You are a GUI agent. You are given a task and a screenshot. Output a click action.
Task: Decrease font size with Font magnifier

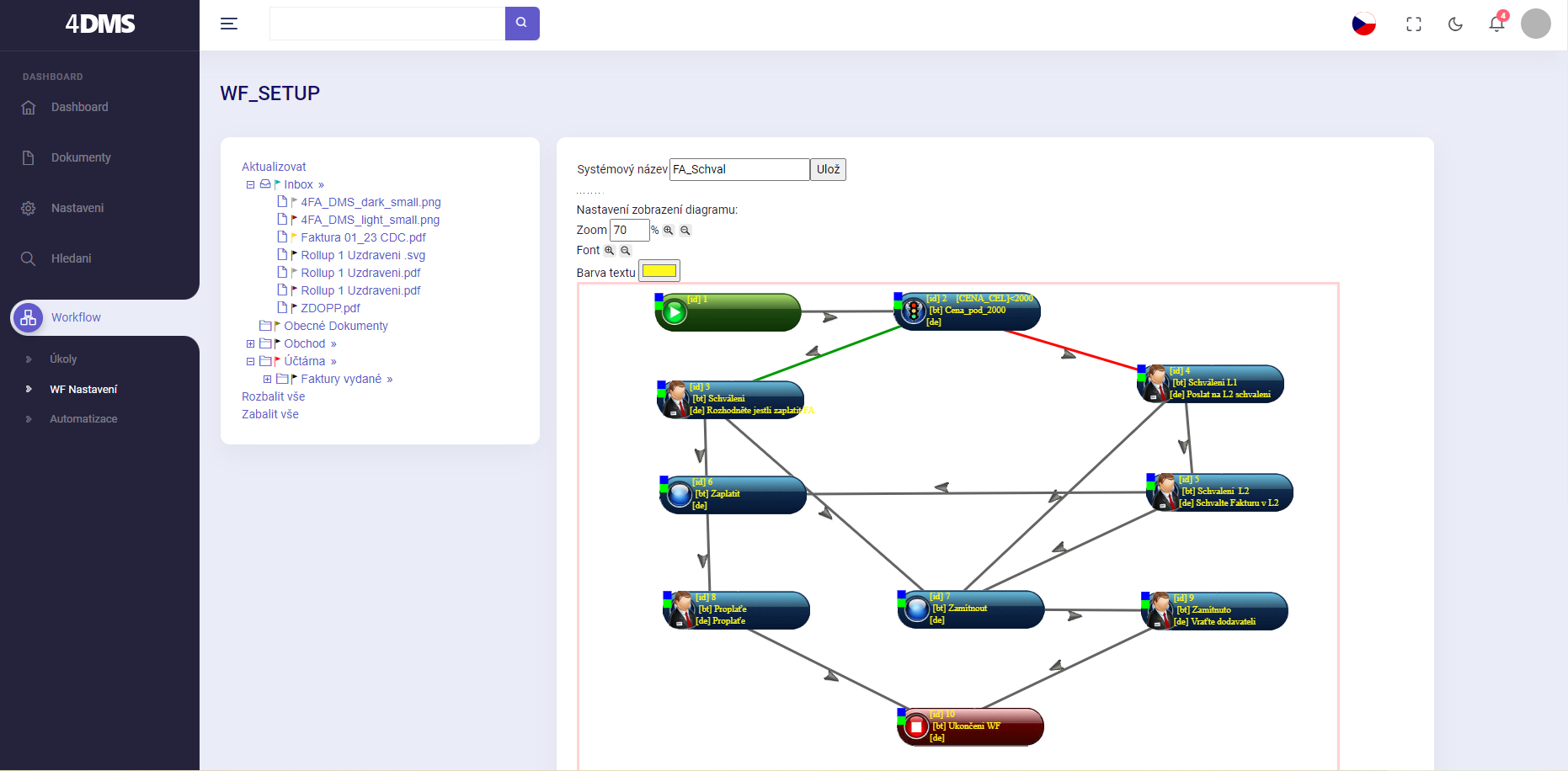626,251
